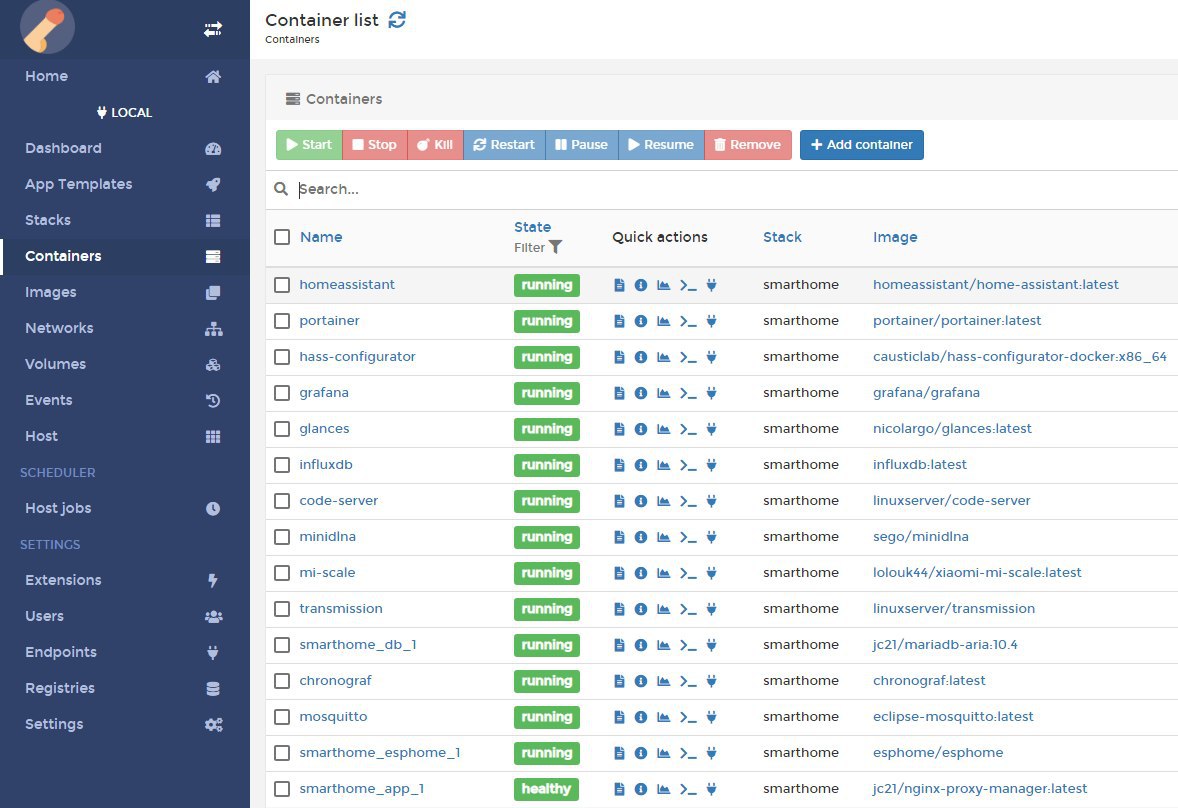The image size is (1178, 808).
Task: Open logs icon for smarthome_db_1
Action: 619,646
